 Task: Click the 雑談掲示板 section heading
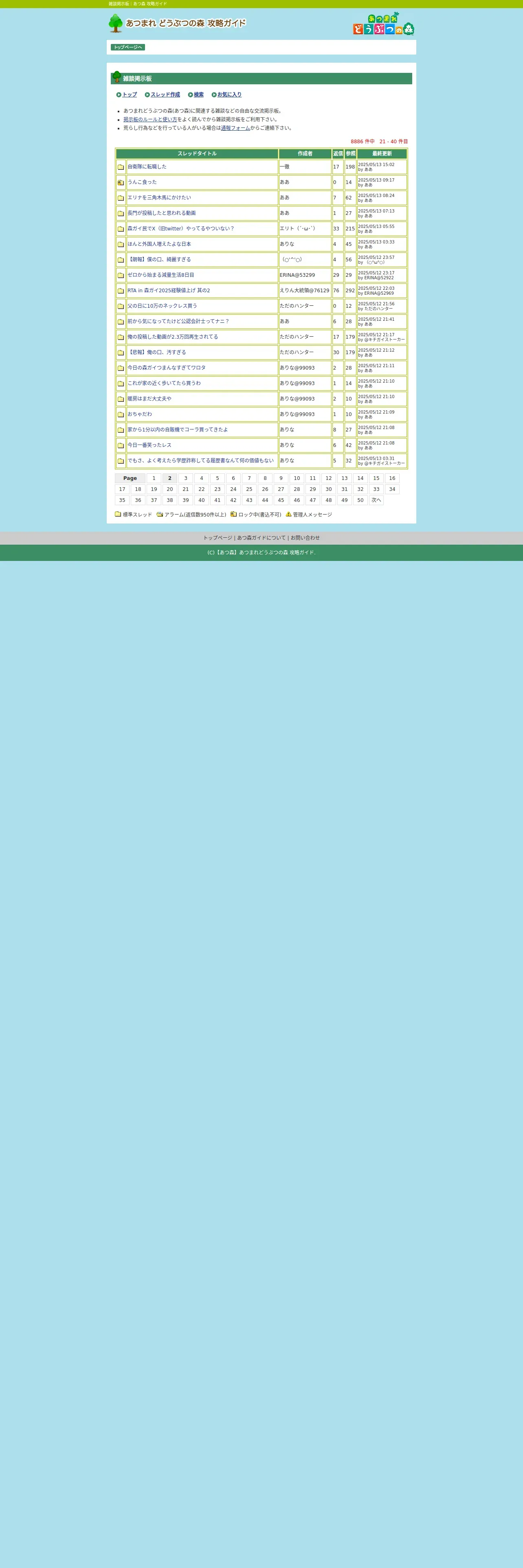[x=138, y=79]
